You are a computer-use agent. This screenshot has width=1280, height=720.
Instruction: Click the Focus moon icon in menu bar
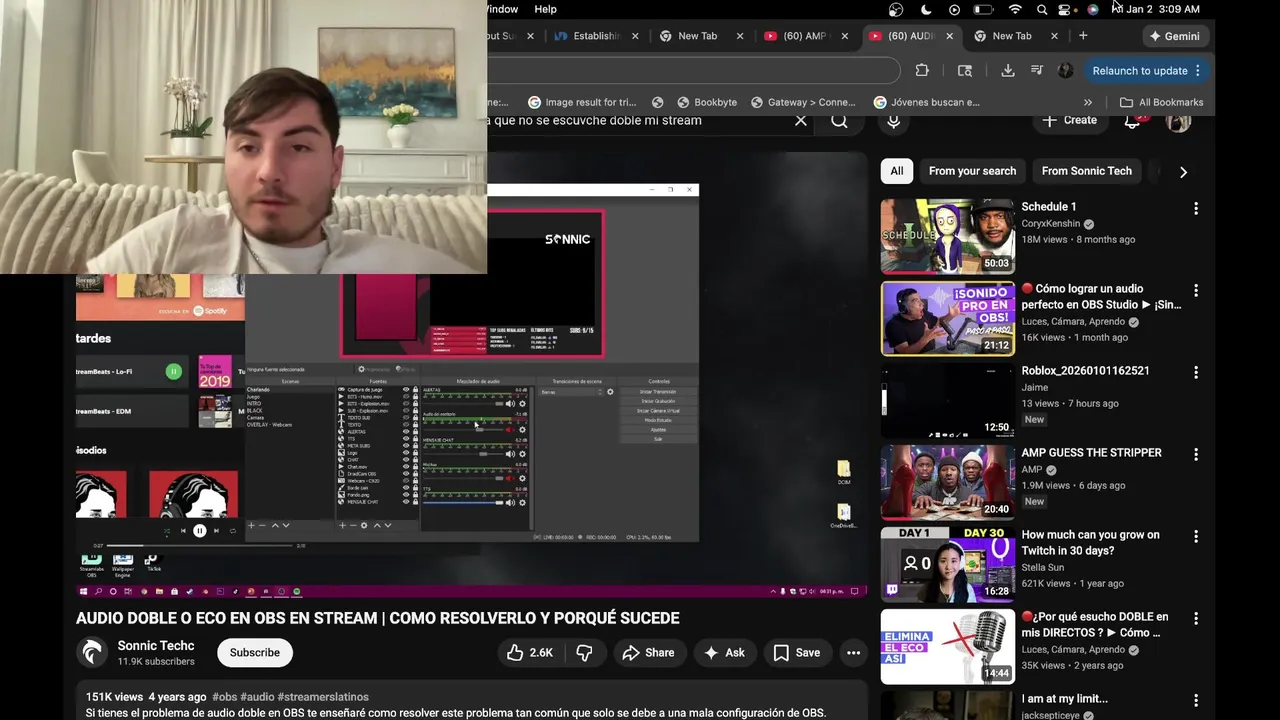click(926, 9)
